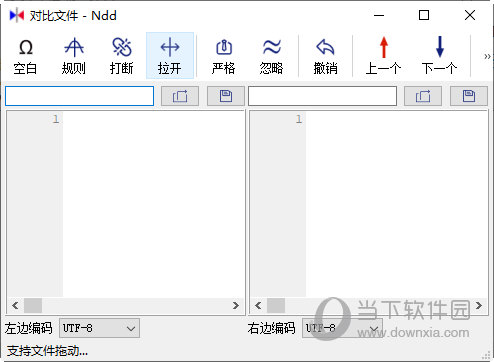Jump to 下一个 (next) difference
This screenshot has height=362, width=494.
[439, 56]
